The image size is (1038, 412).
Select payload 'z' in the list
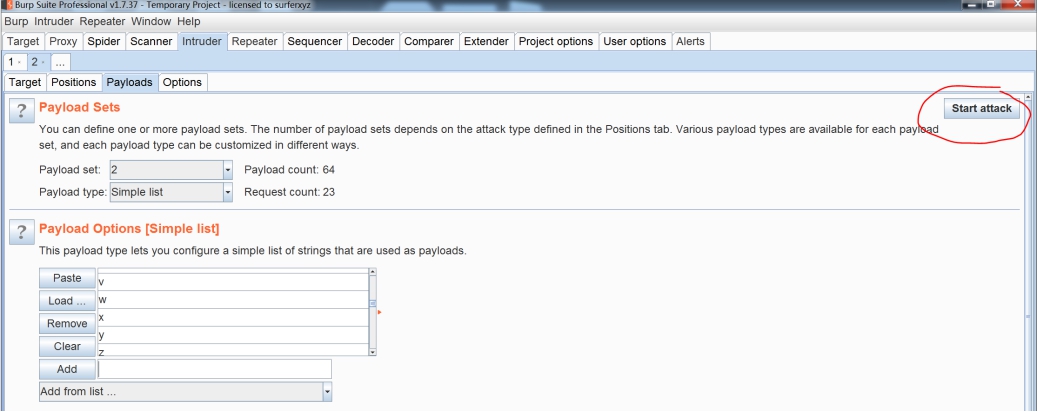point(233,350)
